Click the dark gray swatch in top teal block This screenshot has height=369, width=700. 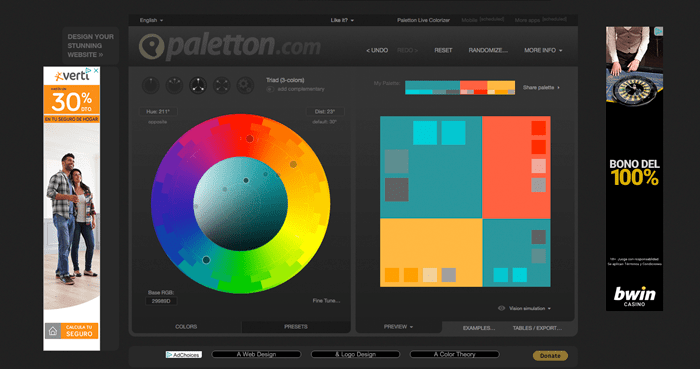point(396,190)
